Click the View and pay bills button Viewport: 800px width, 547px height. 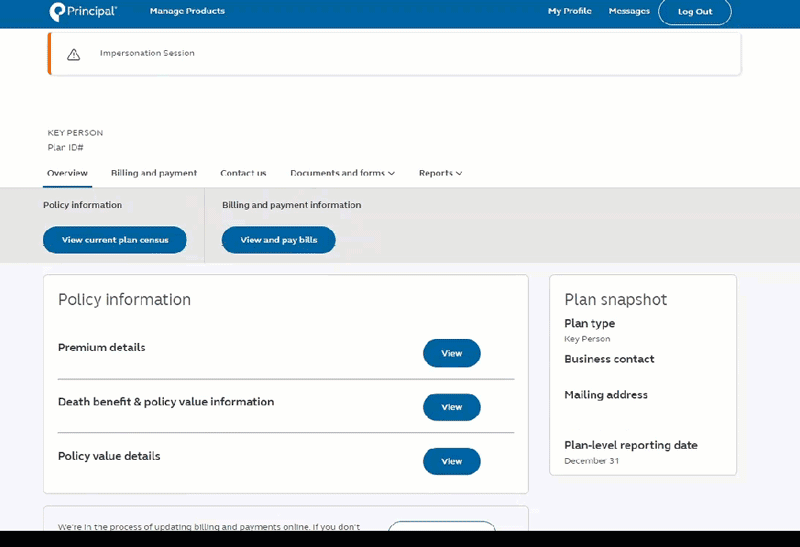pyautogui.click(x=278, y=240)
